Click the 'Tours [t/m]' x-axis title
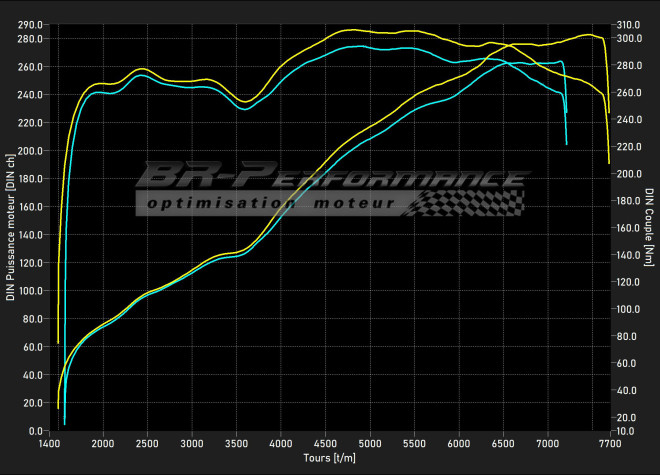The height and width of the screenshot is (475, 660). coord(330,457)
